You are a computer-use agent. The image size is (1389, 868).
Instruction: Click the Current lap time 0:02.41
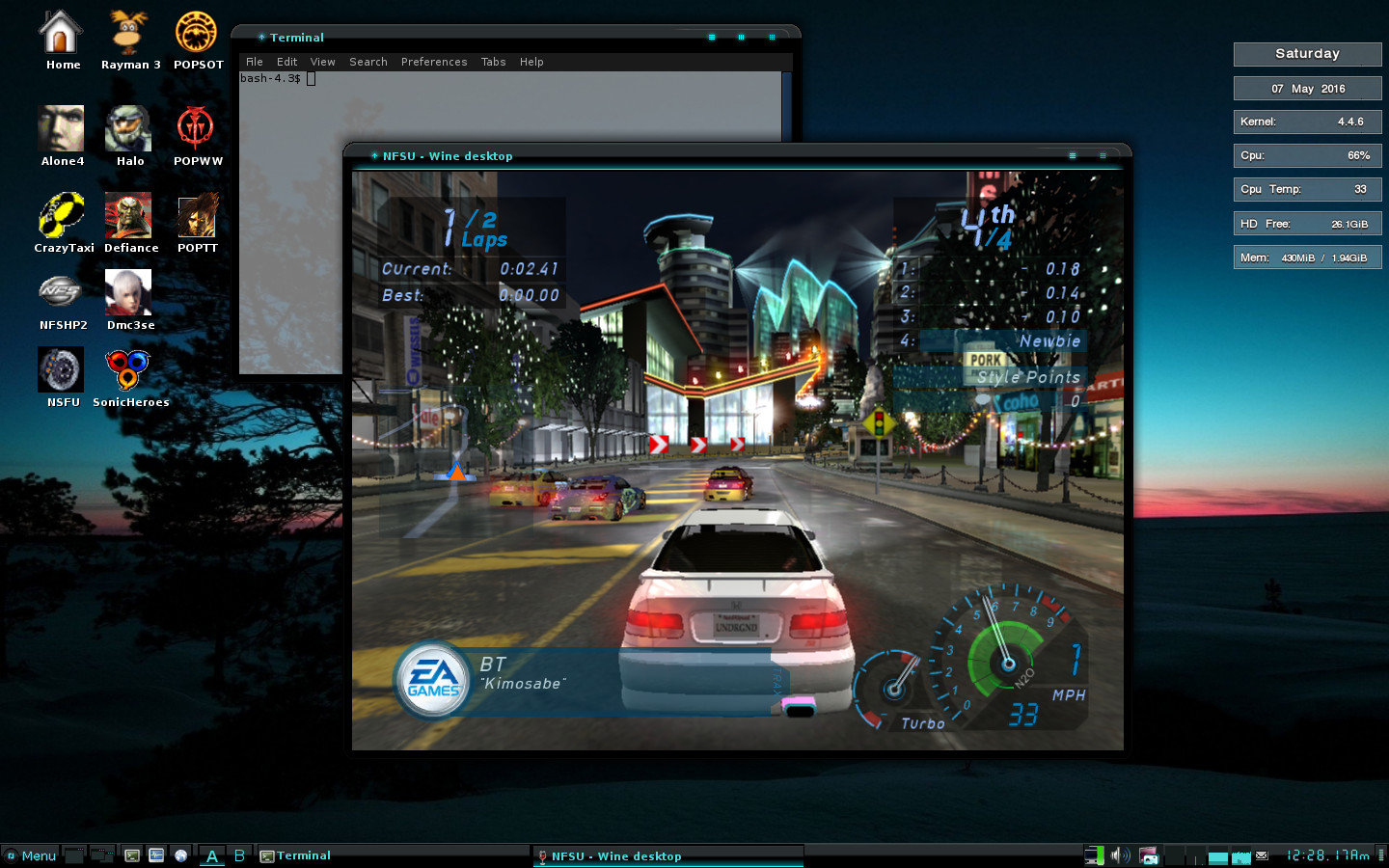[x=470, y=269]
